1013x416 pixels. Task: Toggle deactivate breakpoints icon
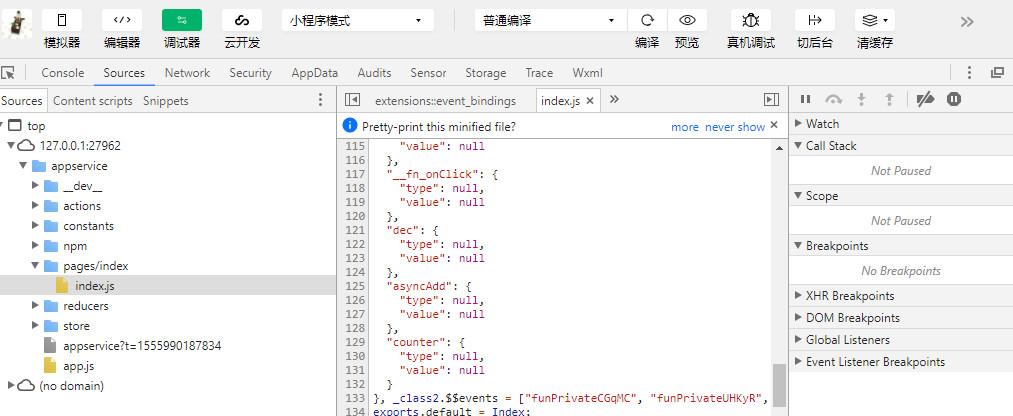(925, 99)
